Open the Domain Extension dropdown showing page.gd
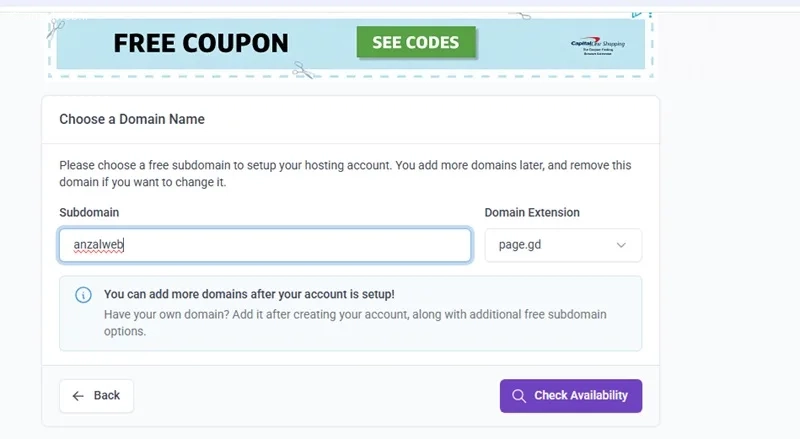The image size is (800, 439). pyautogui.click(x=563, y=245)
